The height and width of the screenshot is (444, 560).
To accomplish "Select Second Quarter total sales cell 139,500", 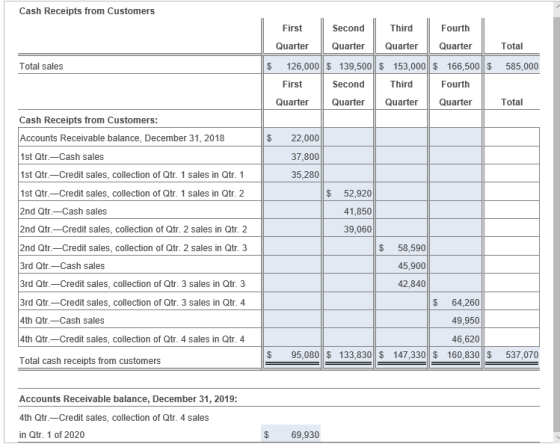I will (348, 66).
